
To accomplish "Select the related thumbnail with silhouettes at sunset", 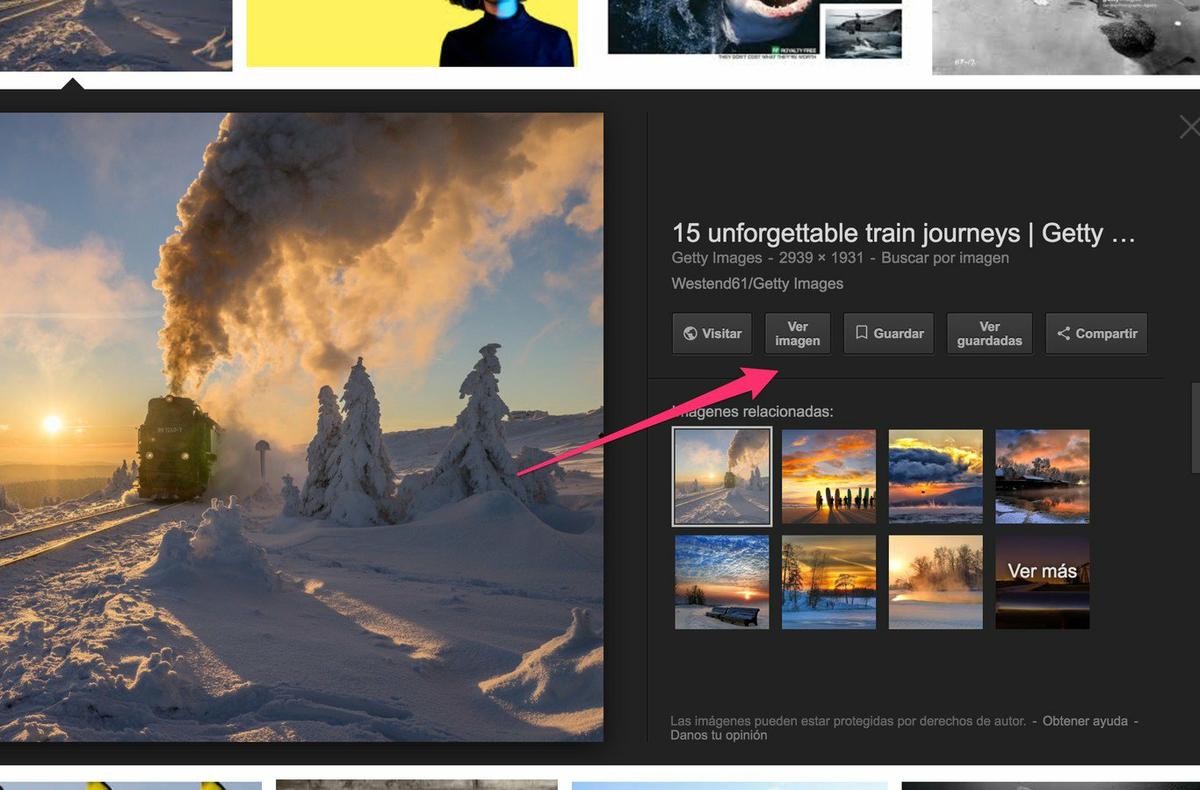I will point(829,476).
